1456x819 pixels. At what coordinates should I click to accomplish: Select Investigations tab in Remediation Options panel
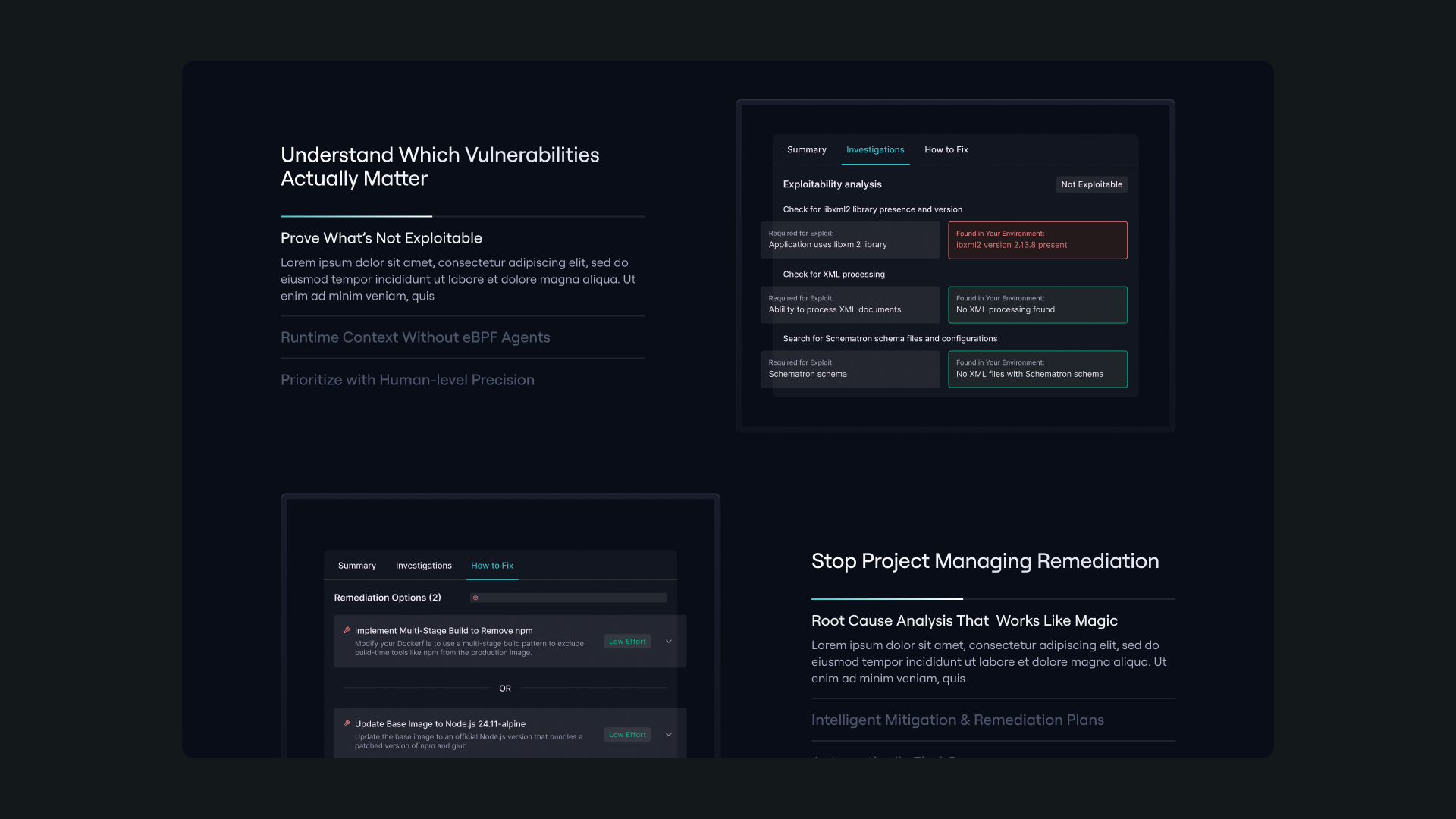pyautogui.click(x=424, y=566)
